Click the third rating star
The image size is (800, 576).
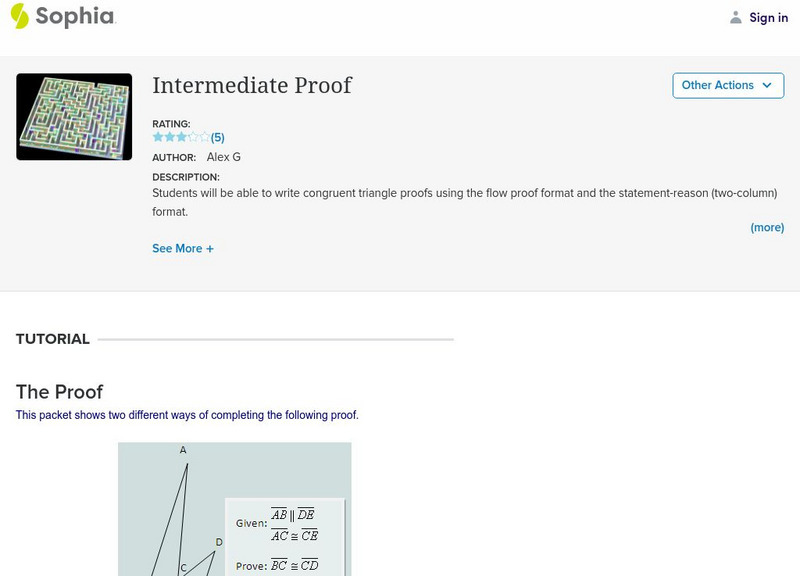181,137
